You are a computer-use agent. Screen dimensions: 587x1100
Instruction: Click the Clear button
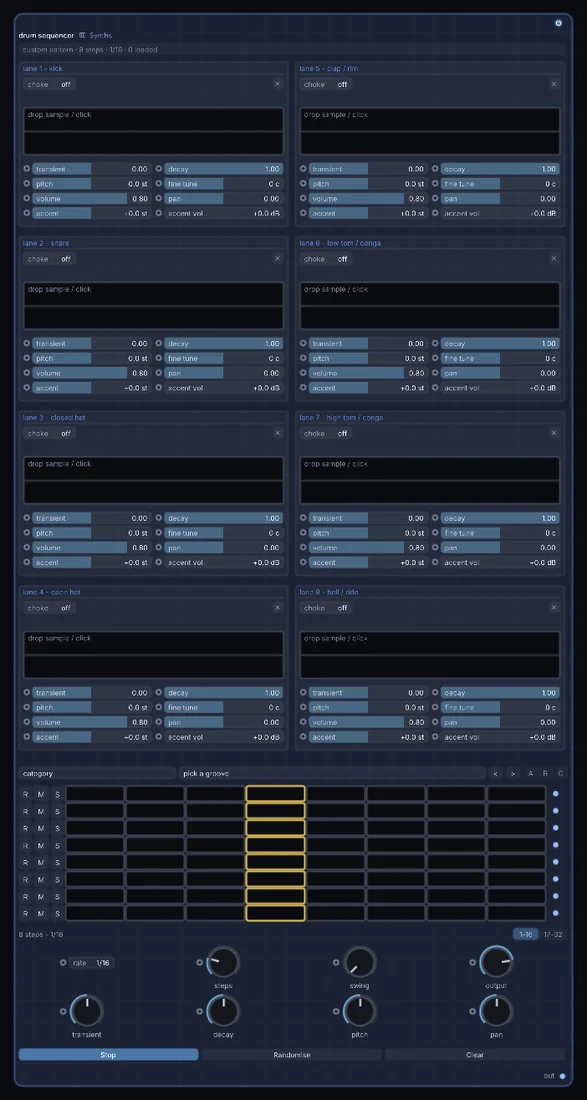tap(475, 1055)
